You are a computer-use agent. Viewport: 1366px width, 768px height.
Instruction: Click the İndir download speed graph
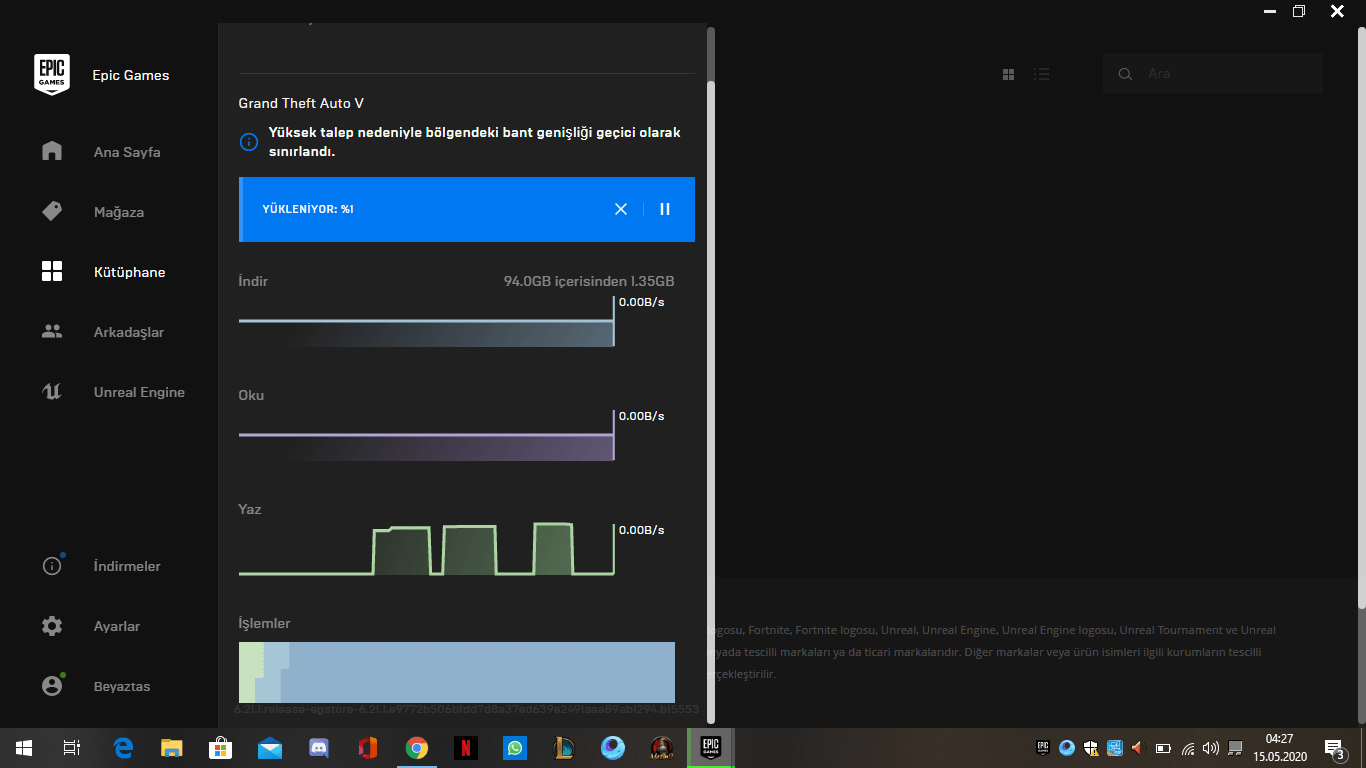coord(427,322)
